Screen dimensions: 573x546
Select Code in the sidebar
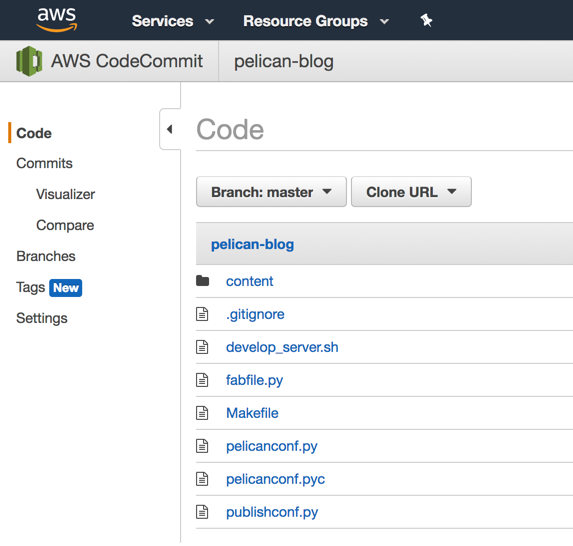(34, 133)
